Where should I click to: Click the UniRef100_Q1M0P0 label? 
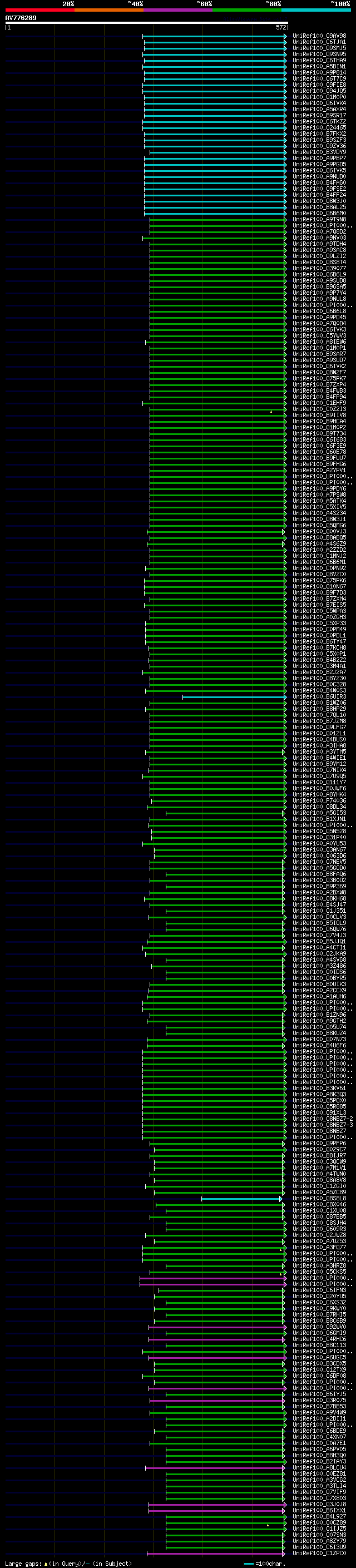(x=319, y=97)
